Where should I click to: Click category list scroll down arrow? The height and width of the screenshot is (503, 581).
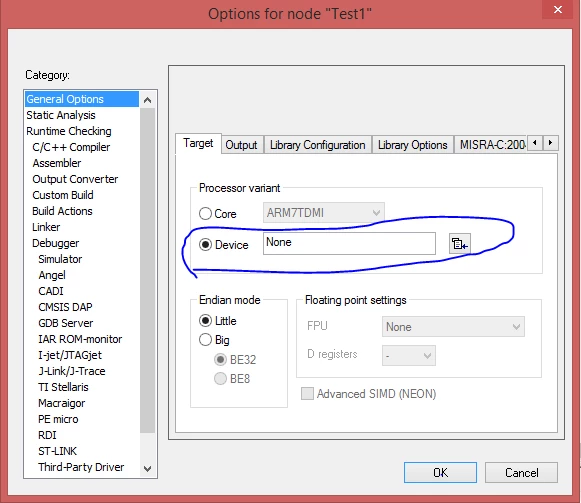point(147,469)
